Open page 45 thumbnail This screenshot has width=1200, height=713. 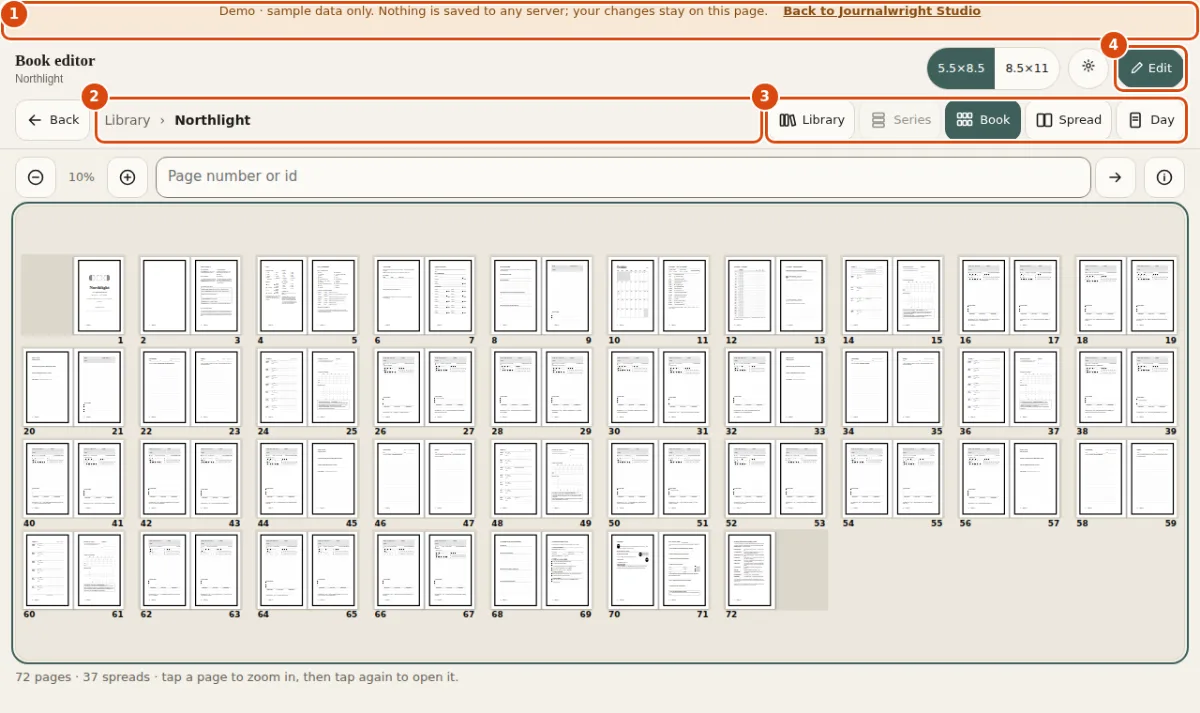coord(333,479)
